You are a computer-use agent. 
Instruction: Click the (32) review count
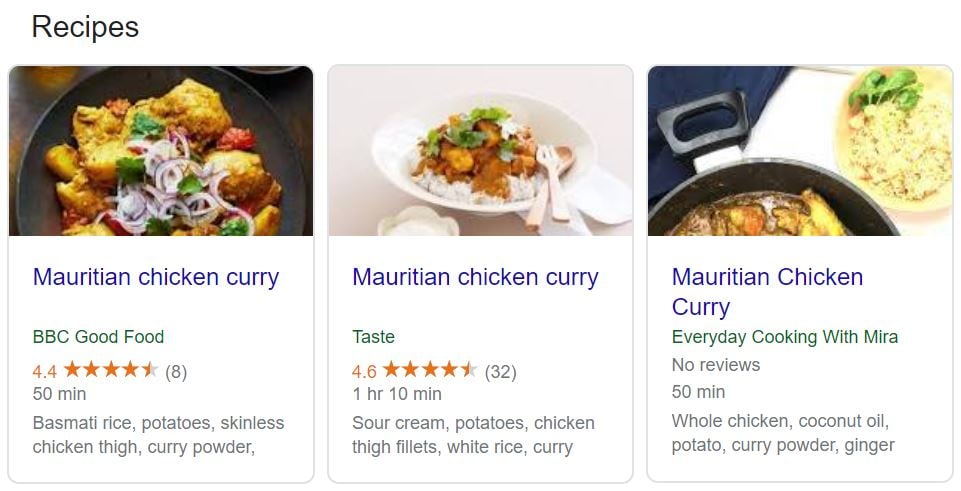pos(500,372)
